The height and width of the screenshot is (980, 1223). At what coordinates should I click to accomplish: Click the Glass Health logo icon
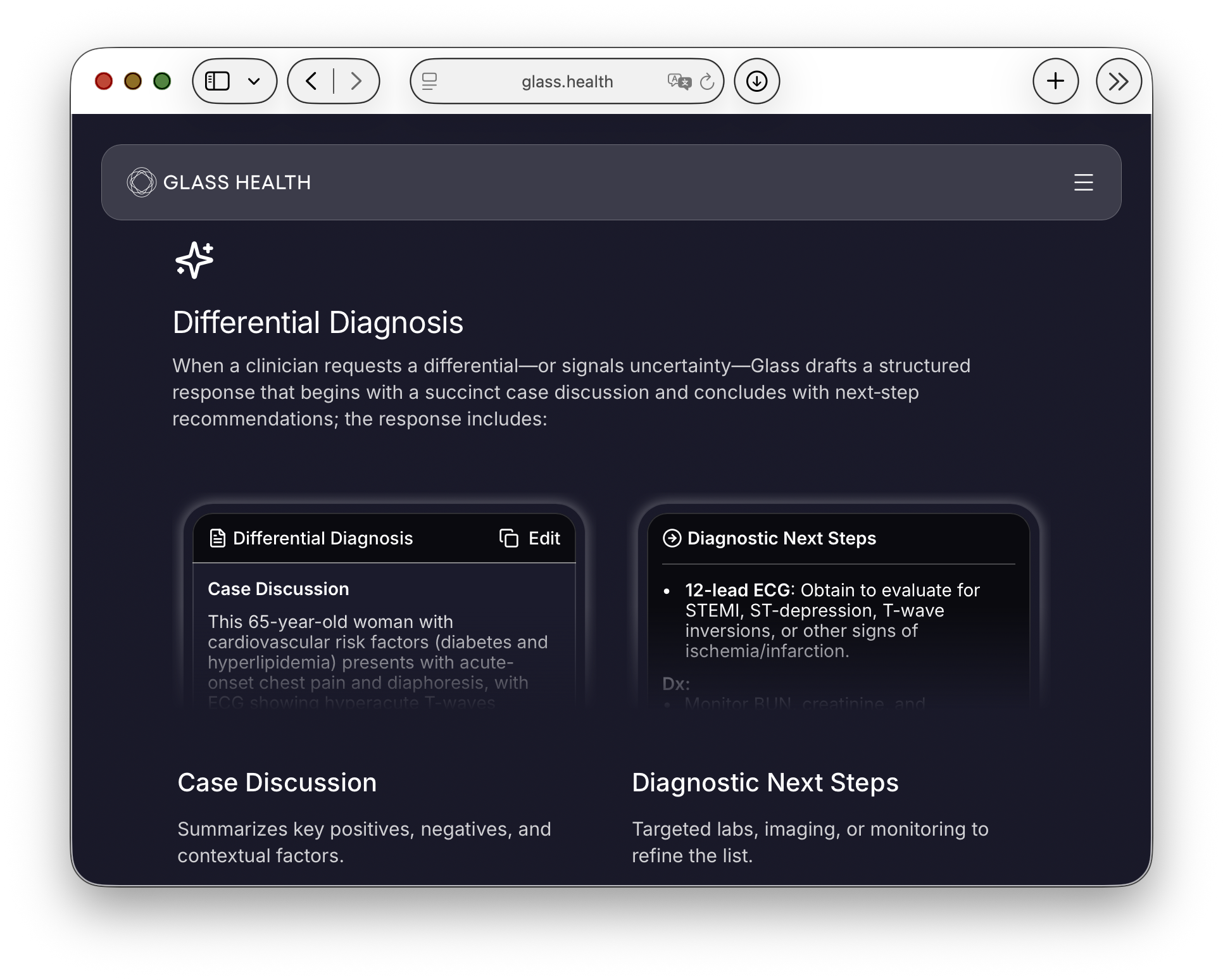141,182
